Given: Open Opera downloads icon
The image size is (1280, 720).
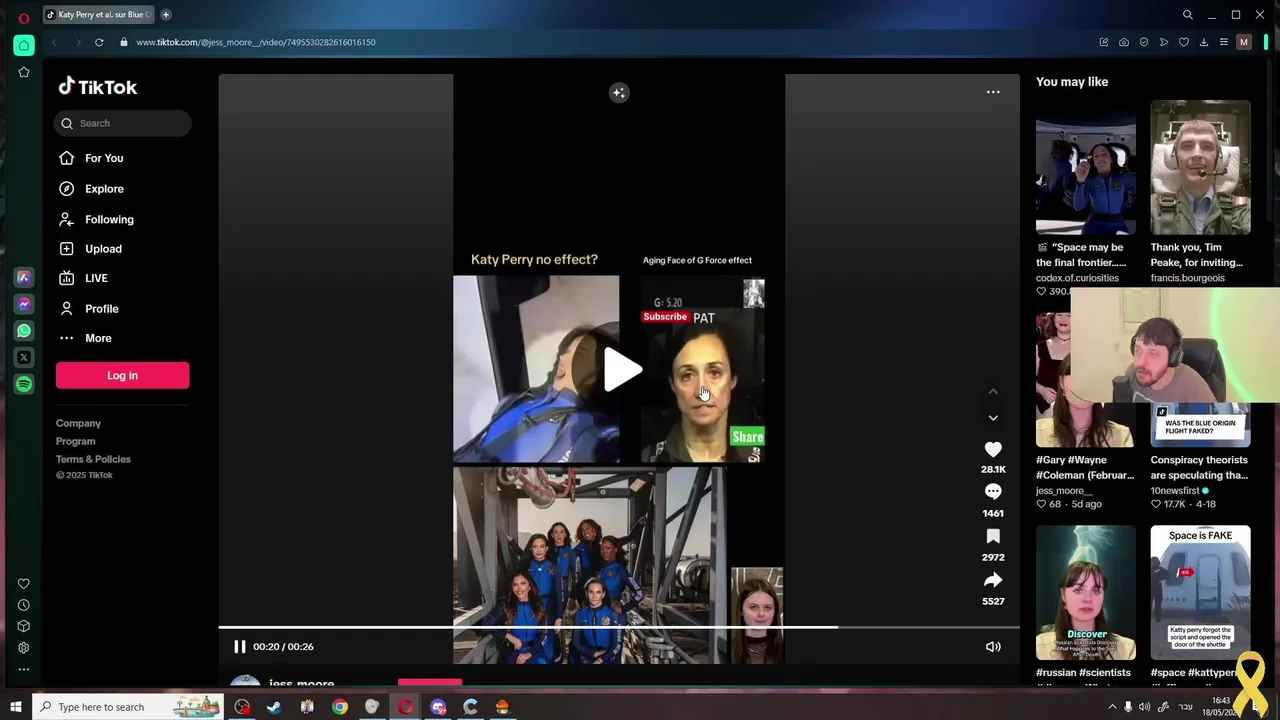Looking at the screenshot, I should 1204,42.
